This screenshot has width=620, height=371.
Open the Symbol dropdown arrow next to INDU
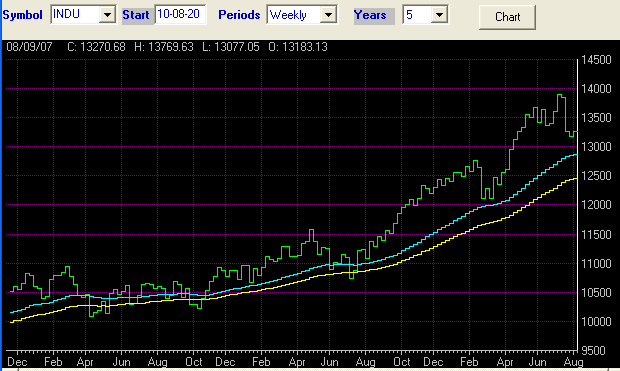(107, 15)
